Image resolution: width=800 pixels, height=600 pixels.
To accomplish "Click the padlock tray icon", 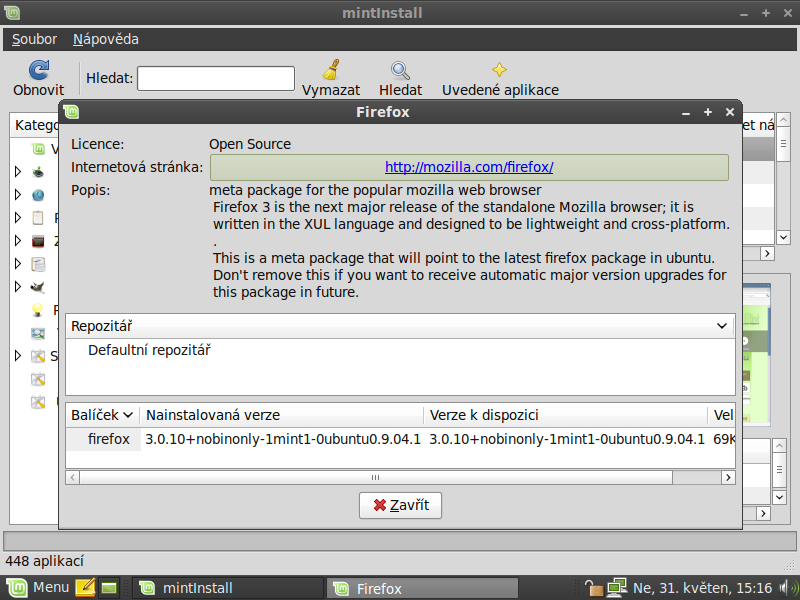I will point(593,588).
